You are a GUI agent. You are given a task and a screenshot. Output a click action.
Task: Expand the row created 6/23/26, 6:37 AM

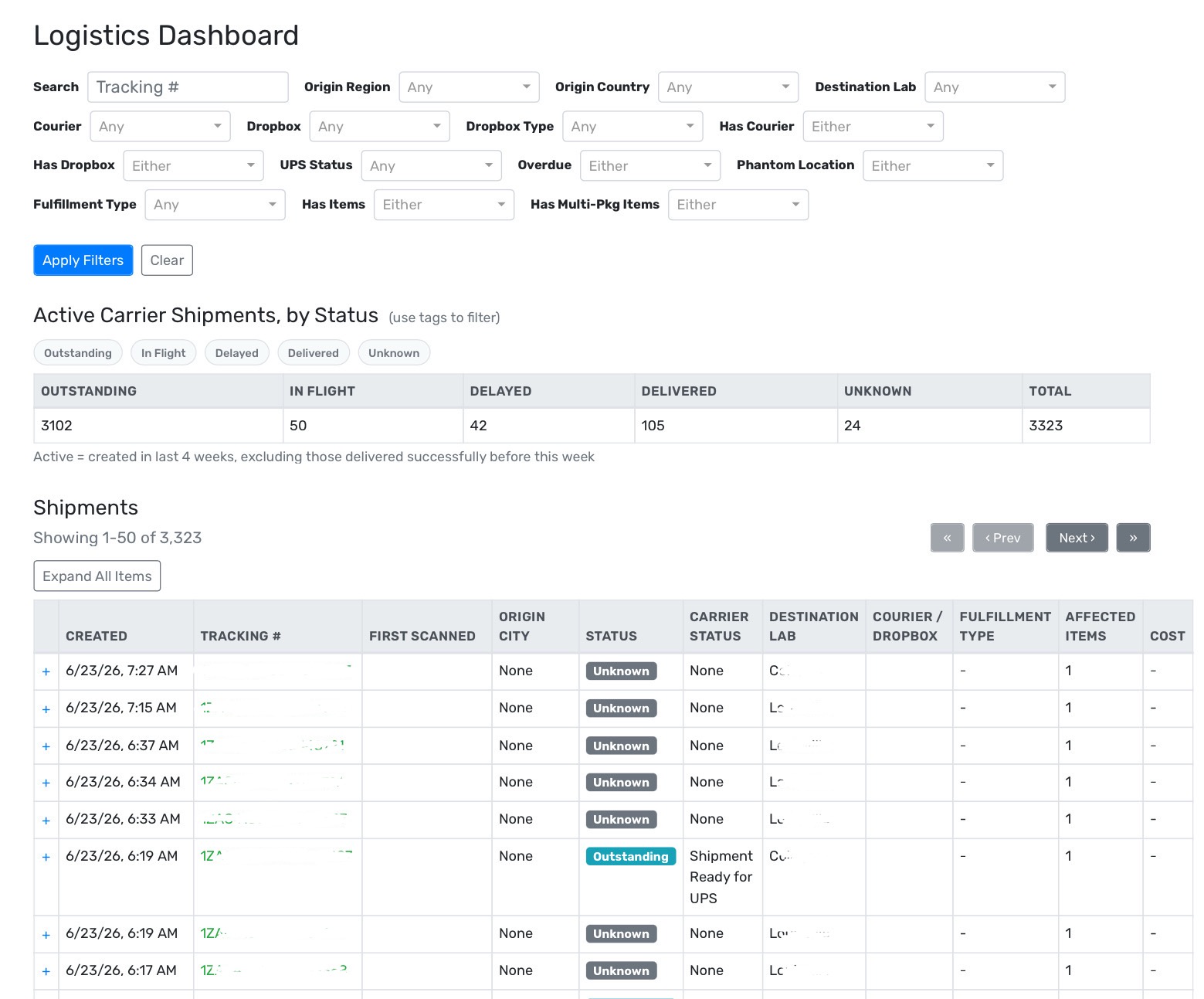click(46, 746)
